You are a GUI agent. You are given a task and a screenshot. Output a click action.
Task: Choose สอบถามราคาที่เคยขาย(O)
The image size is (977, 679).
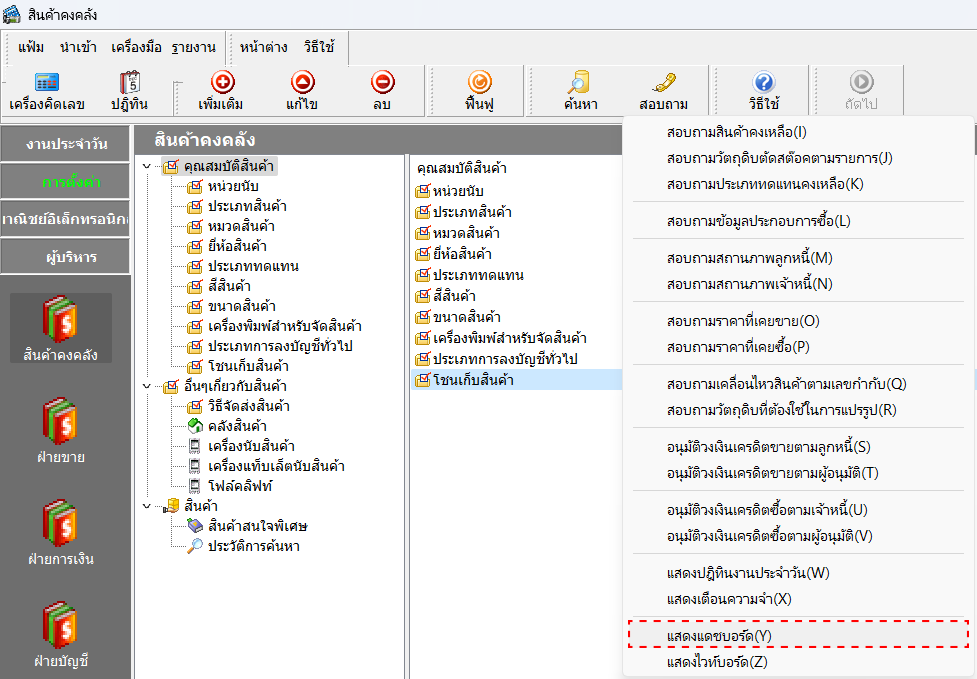point(798,321)
